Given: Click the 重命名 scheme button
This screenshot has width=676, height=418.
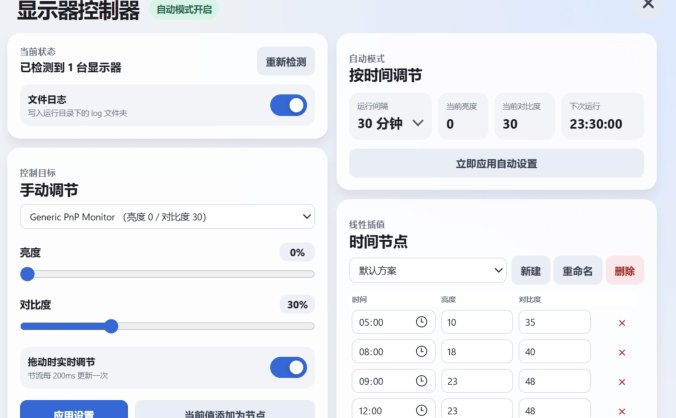Looking at the screenshot, I should [x=577, y=271].
